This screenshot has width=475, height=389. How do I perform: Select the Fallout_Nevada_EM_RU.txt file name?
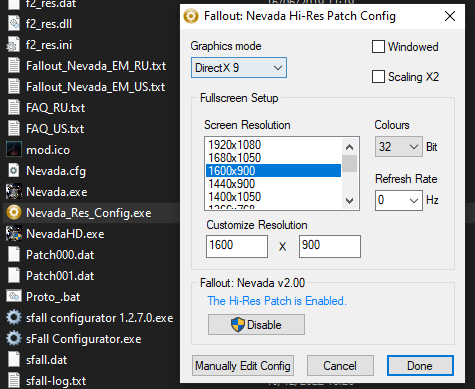(96, 66)
